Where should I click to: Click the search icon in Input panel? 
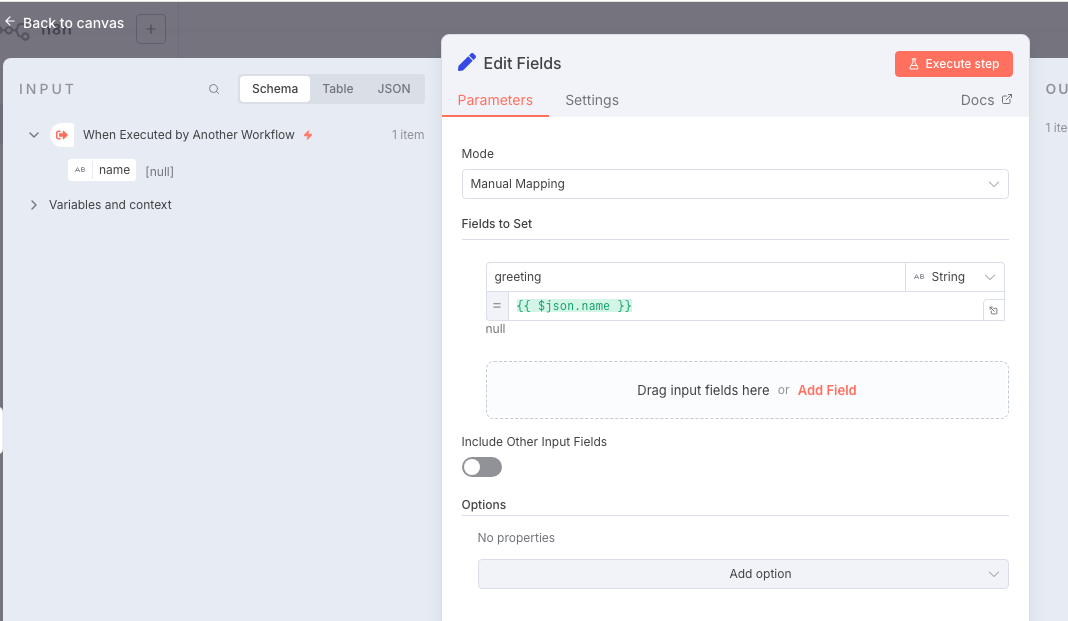[214, 89]
